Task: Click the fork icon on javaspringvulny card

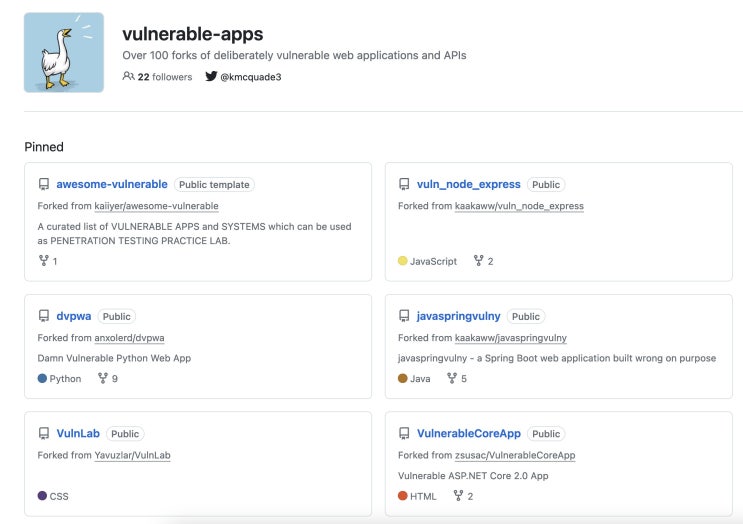Action: point(452,379)
